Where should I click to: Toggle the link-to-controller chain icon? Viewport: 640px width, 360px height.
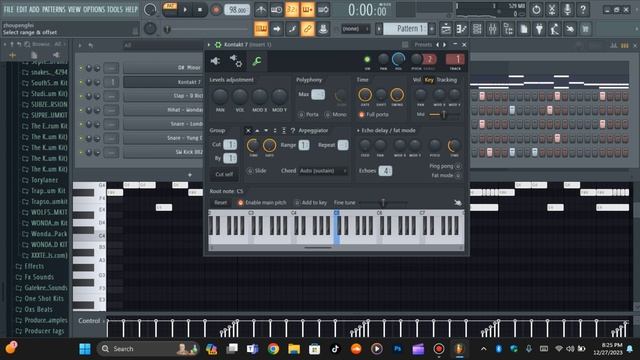point(308,29)
